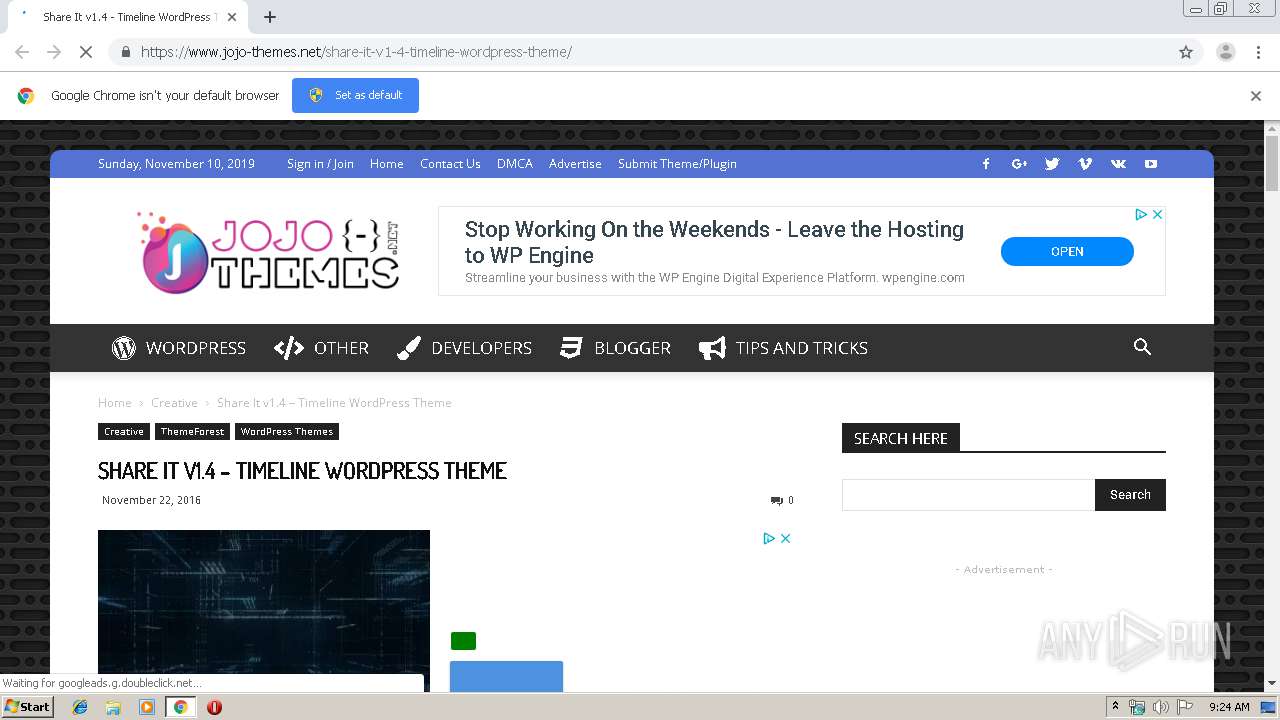
Task: Open the Chrome profile avatar
Action: tap(1225, 52)
